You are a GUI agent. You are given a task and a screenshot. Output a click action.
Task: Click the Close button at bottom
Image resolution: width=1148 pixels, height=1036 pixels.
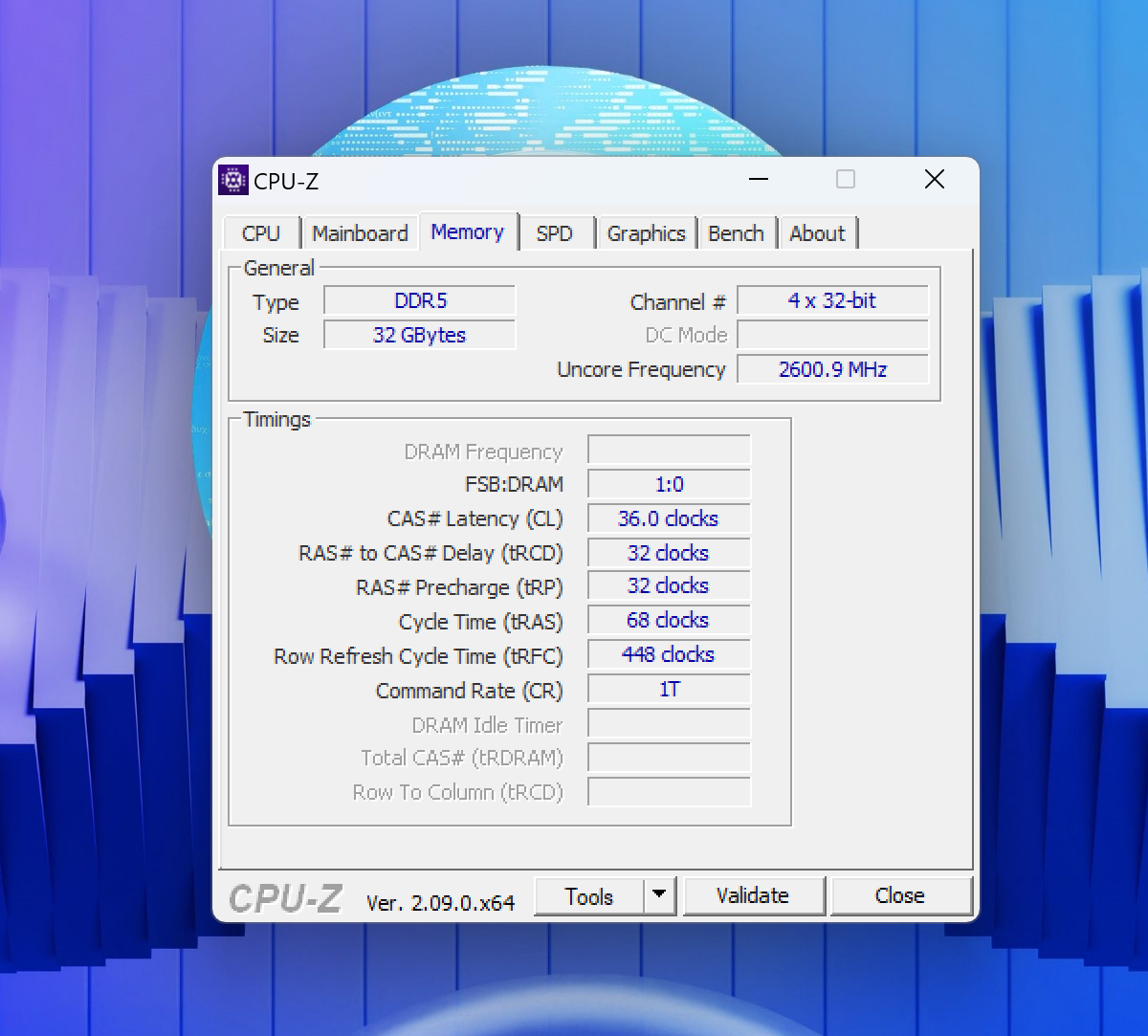900,896
